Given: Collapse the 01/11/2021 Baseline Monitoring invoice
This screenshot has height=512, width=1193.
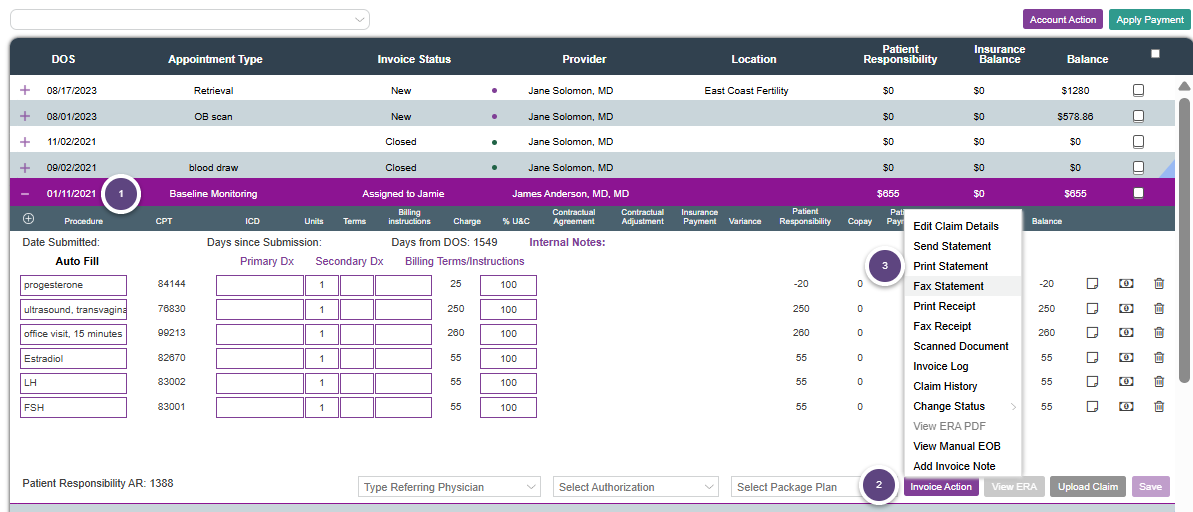Looking at the screenshot, I should coord(25,193).
